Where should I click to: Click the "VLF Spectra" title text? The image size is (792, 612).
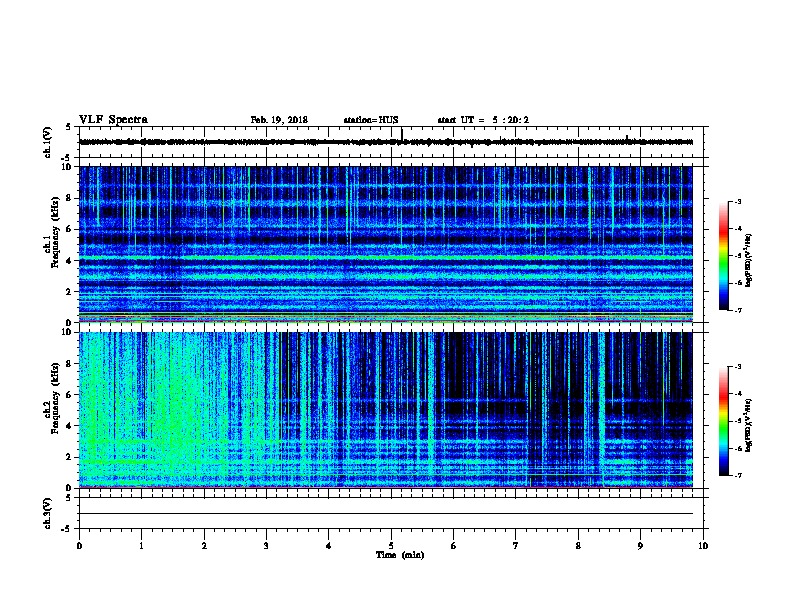coord(113,120)
